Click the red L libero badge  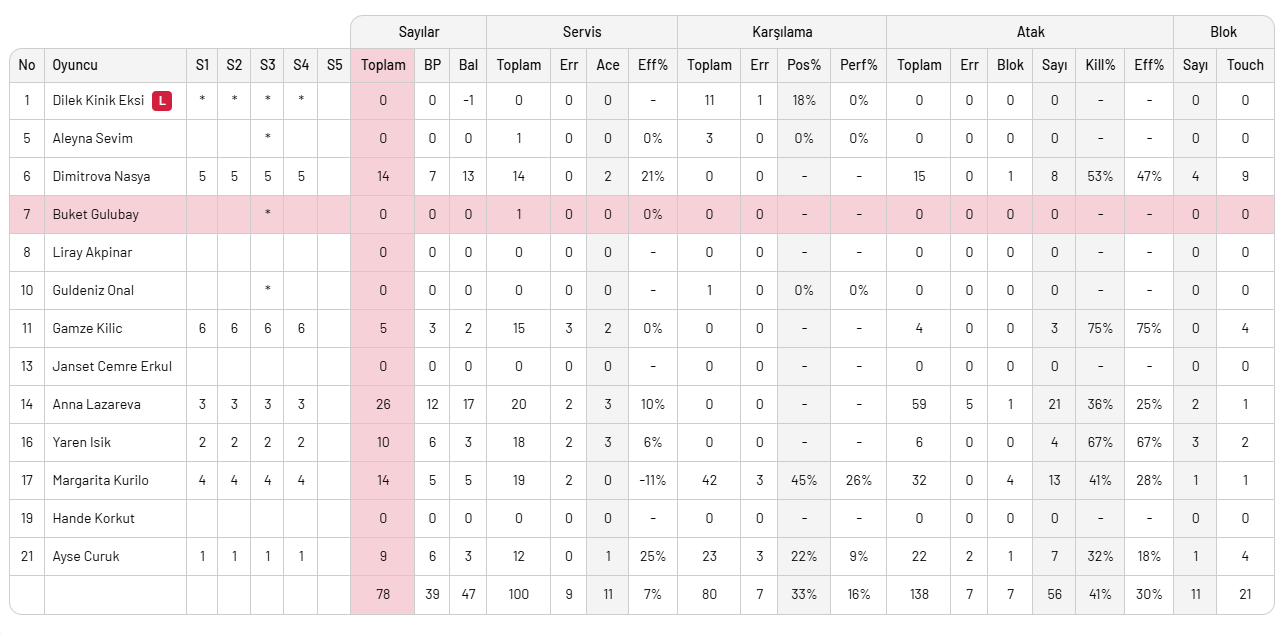point(161,101)
